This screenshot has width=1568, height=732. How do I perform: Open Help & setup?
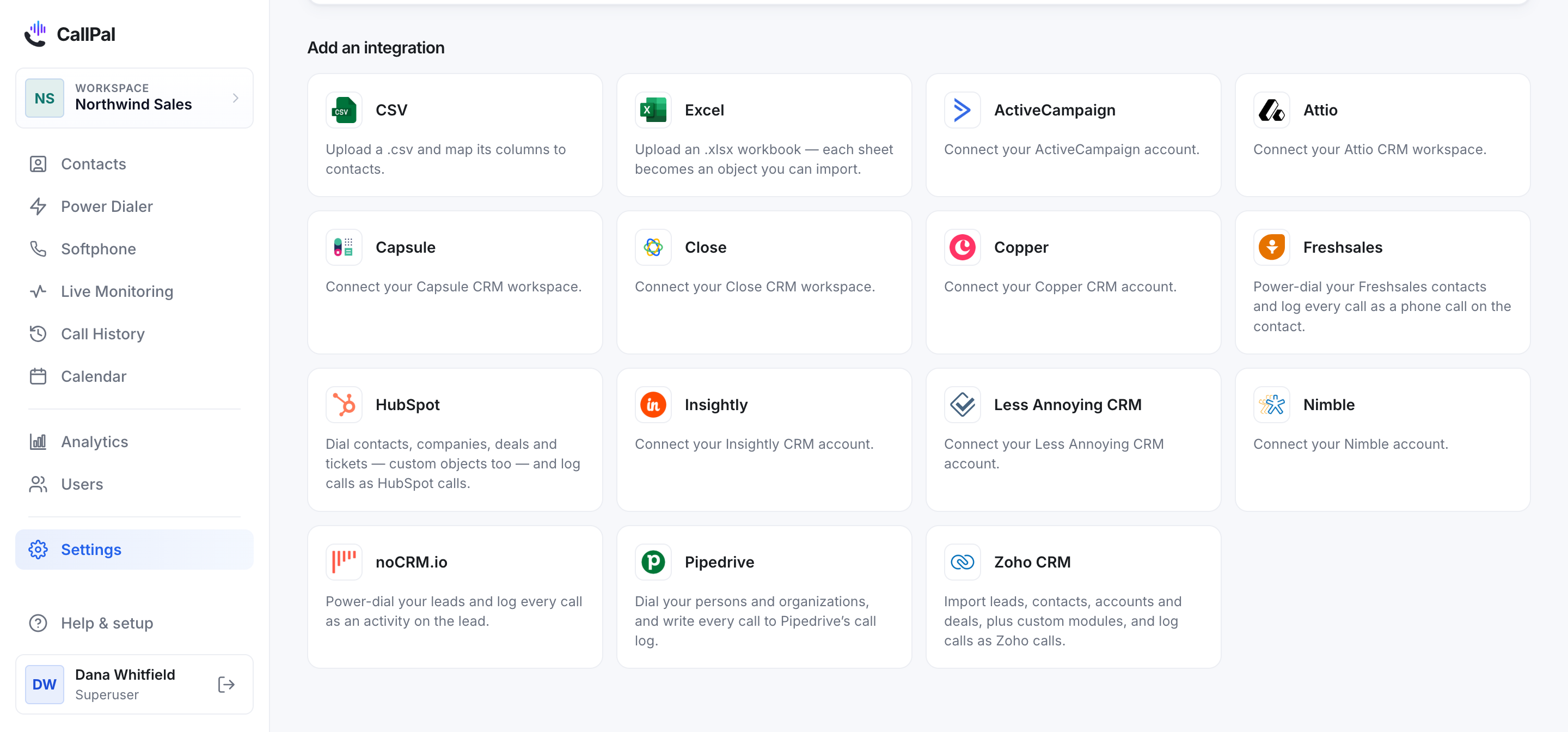tap(134, 623)
